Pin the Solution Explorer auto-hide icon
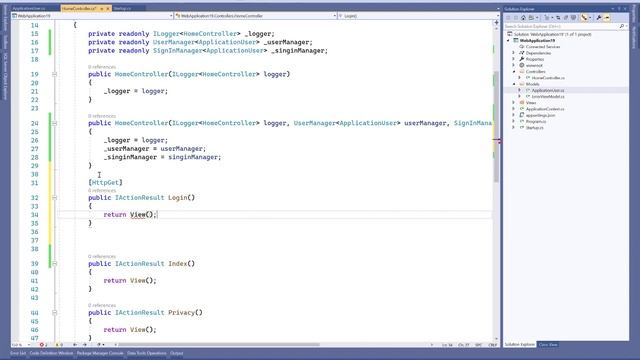640x360 pixels. [619, 9]
